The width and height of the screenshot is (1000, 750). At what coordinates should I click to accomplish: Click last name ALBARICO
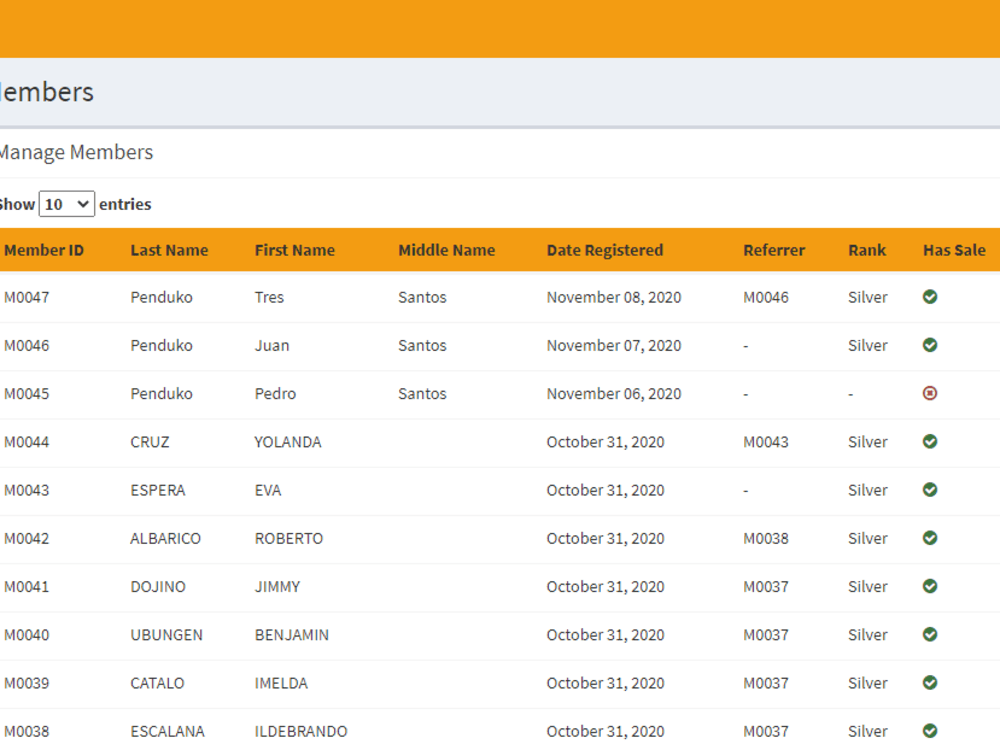pos(165,538)
